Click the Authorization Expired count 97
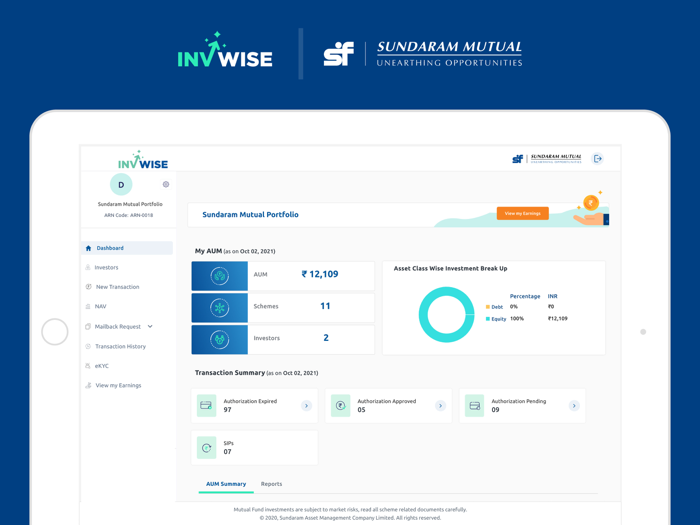 click(227, 410)
